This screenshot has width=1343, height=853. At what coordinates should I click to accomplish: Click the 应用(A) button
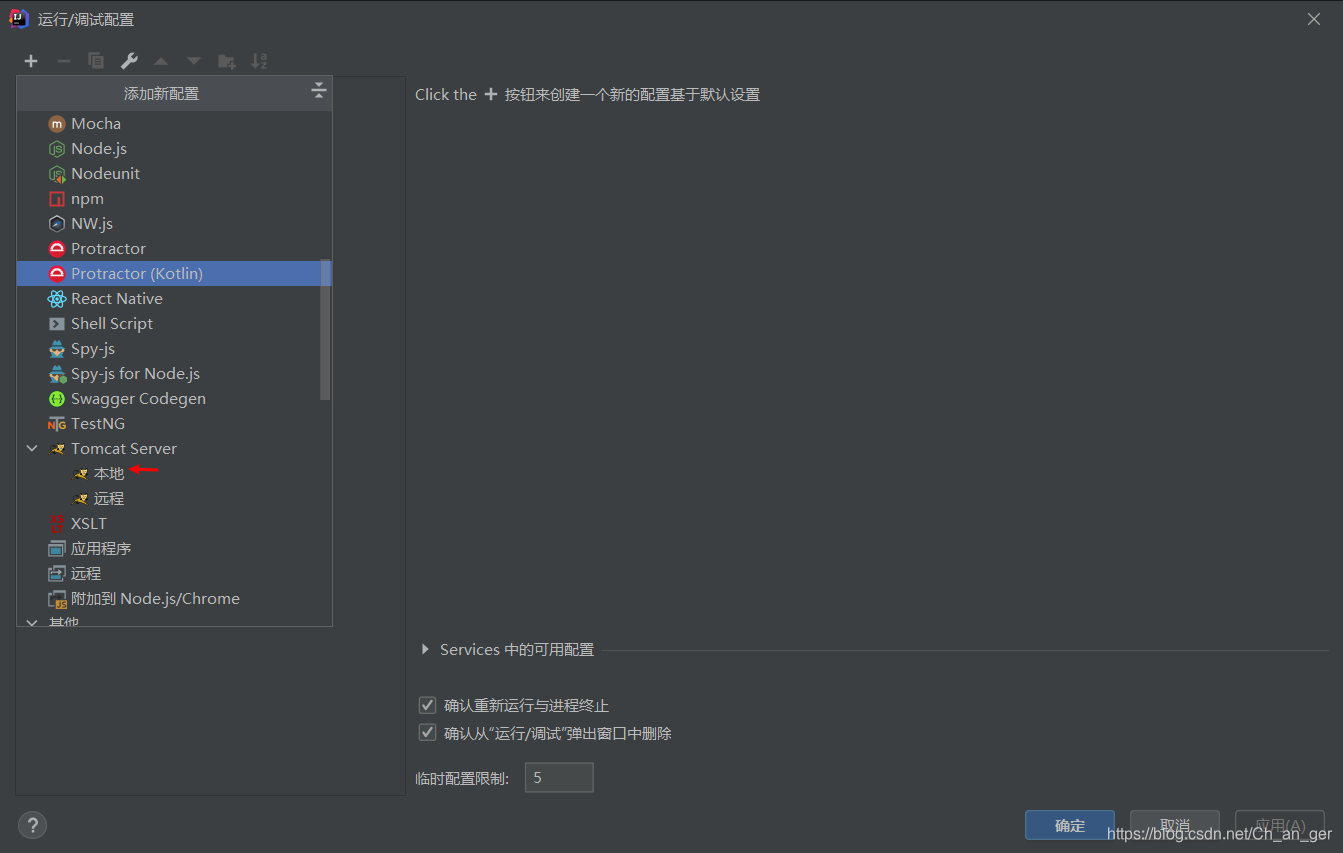(x=1280, y=825)
